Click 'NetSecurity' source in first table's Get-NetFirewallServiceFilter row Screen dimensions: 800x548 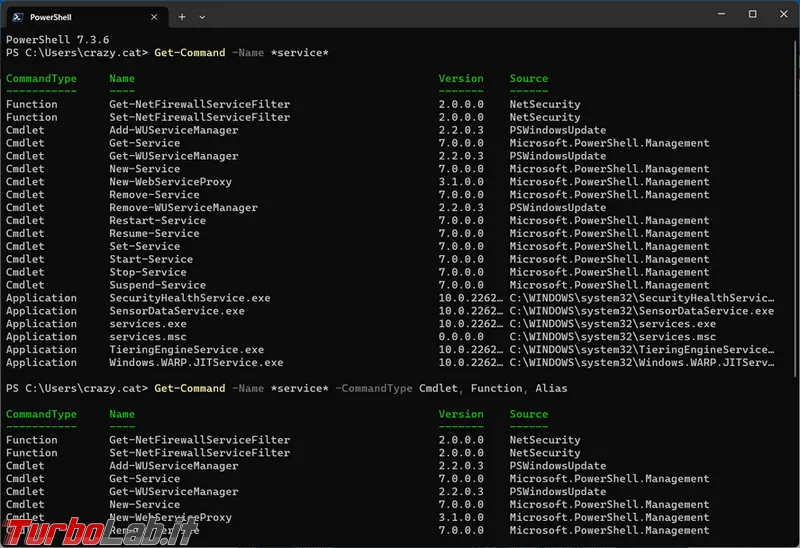tap(545, 104)
